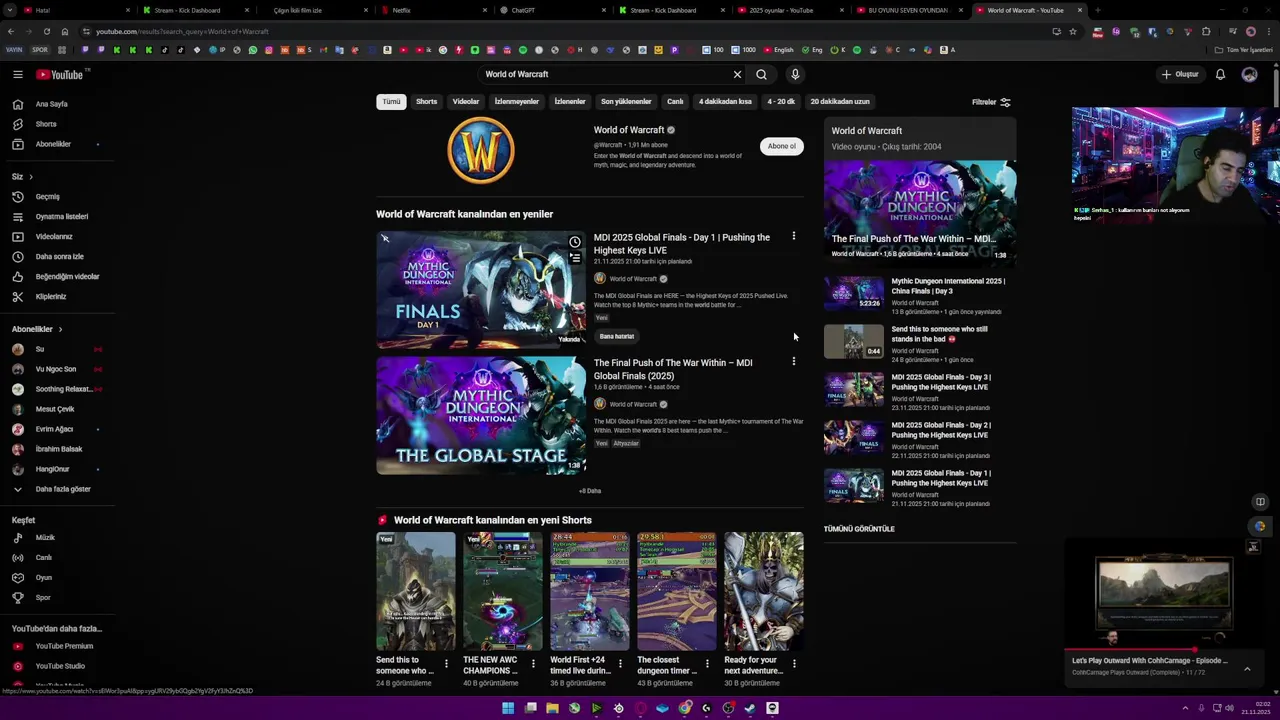
Task: Play 'THE NEW AWC CHAMPIONS' short thumbnail
Action: coord(503,591)
